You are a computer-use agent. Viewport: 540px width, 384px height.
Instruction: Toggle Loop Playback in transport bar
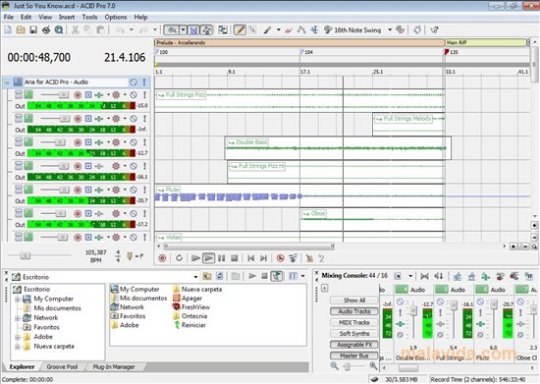coord(179,258)
